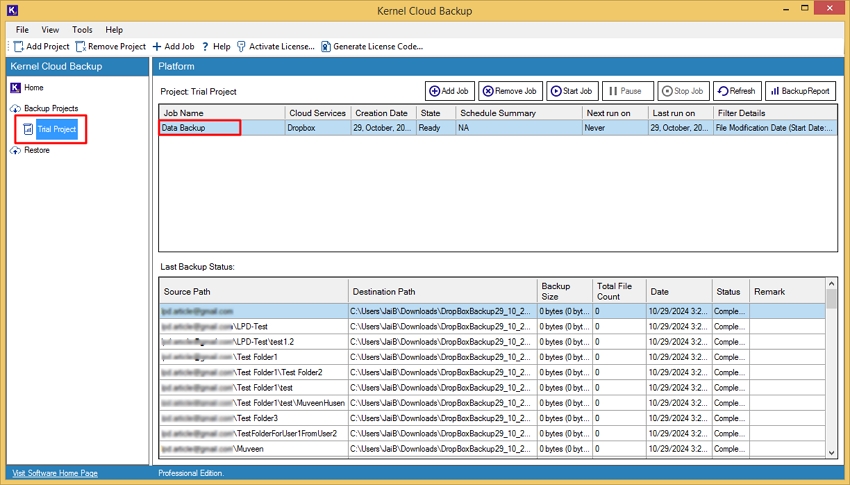Open the Restore node in the sidebar
This screenshot has width=850, height=485.
[30, 150]
